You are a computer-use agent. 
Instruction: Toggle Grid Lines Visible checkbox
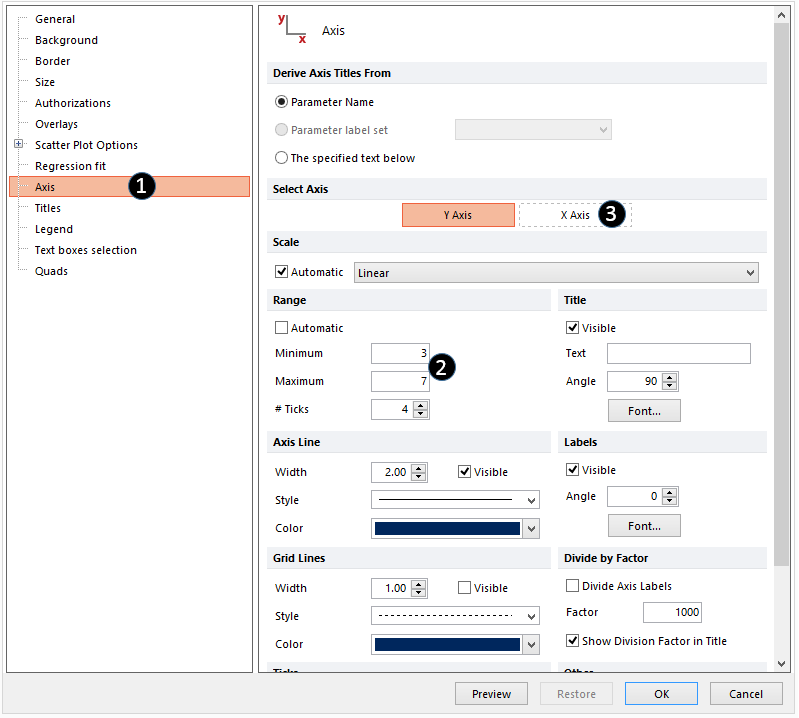coord(465,588)
